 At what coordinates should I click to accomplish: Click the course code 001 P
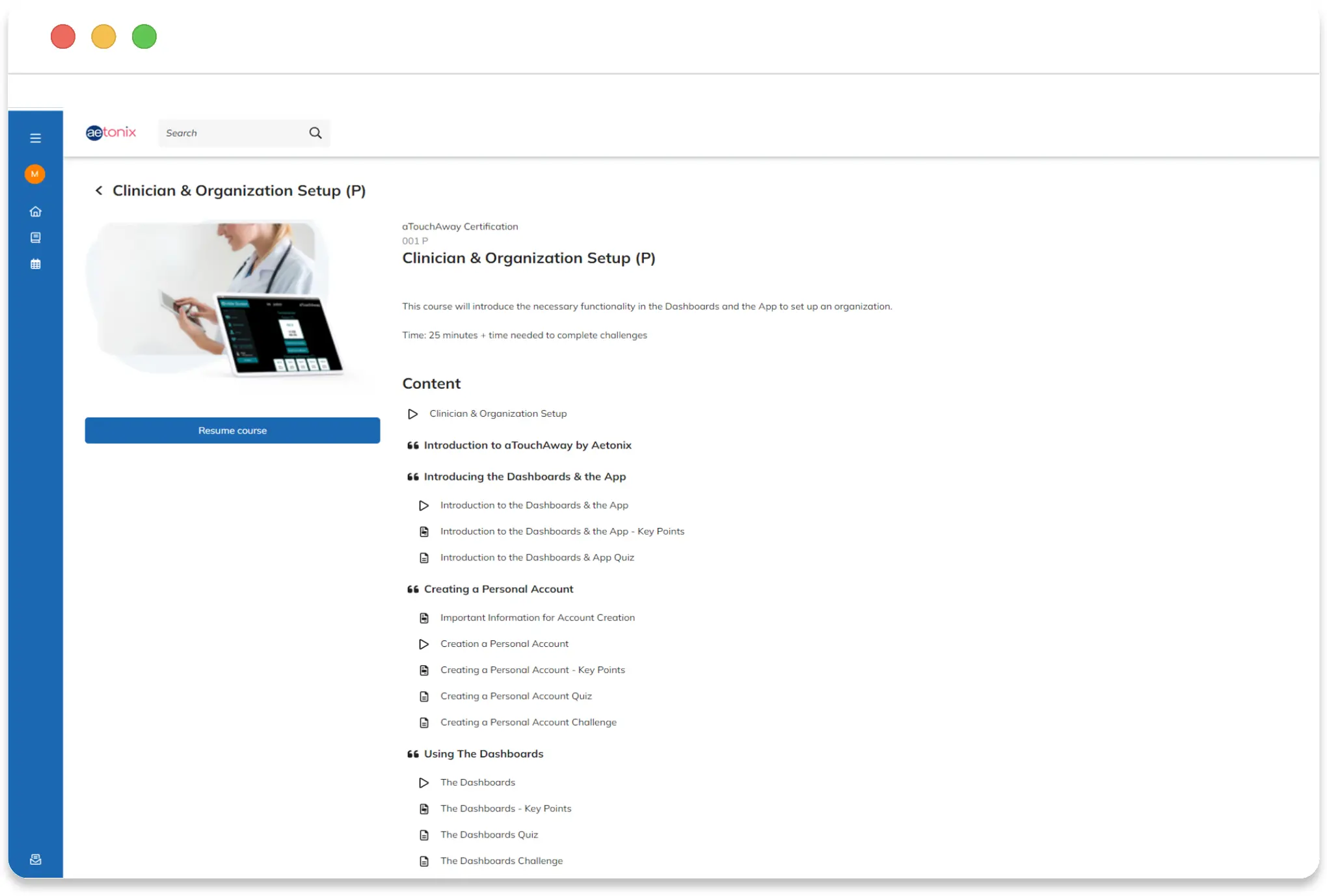coord(415,241)
